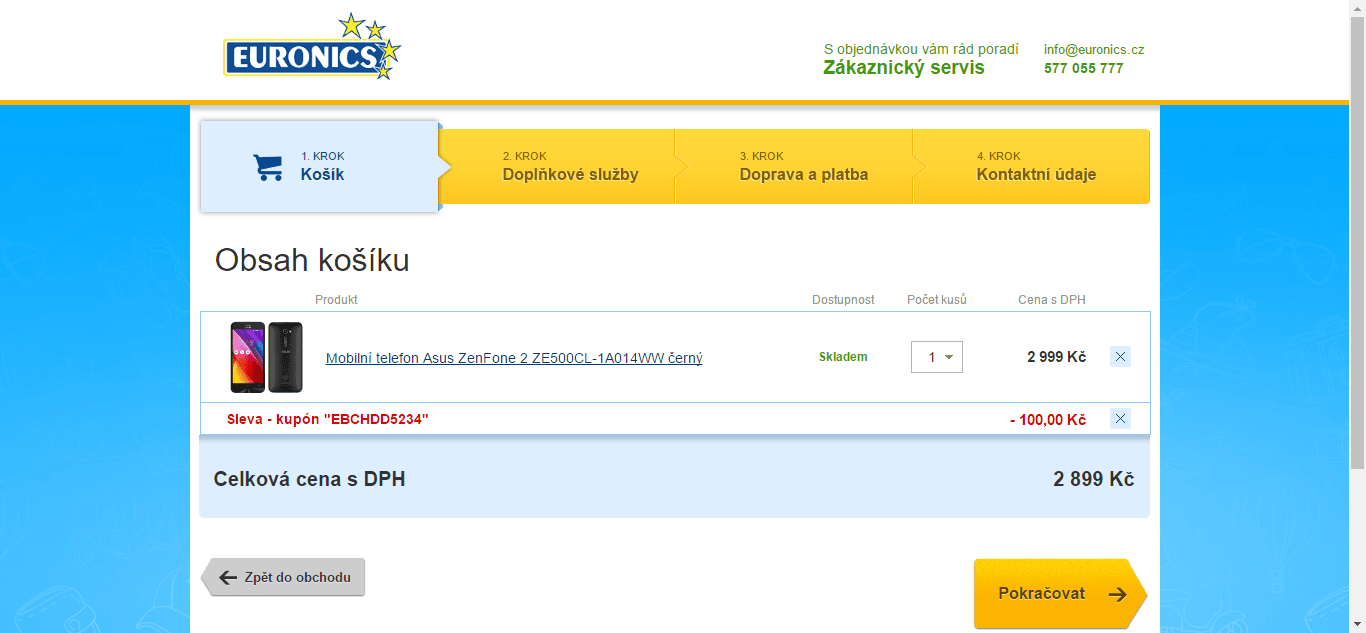Click the Produkt column header

(336, 300)
